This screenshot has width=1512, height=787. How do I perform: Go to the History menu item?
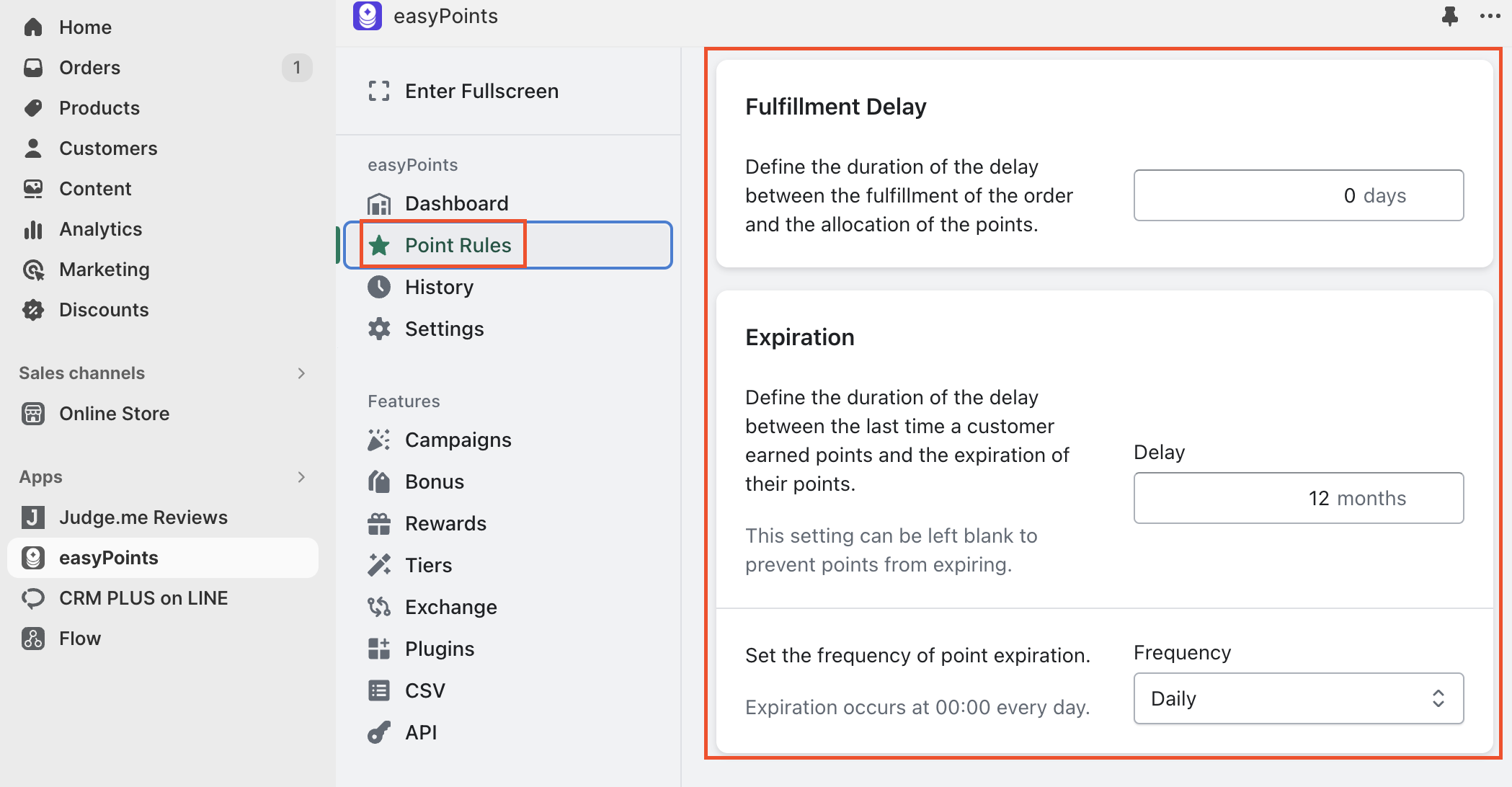pyautogui.click(x=439, y=287)
